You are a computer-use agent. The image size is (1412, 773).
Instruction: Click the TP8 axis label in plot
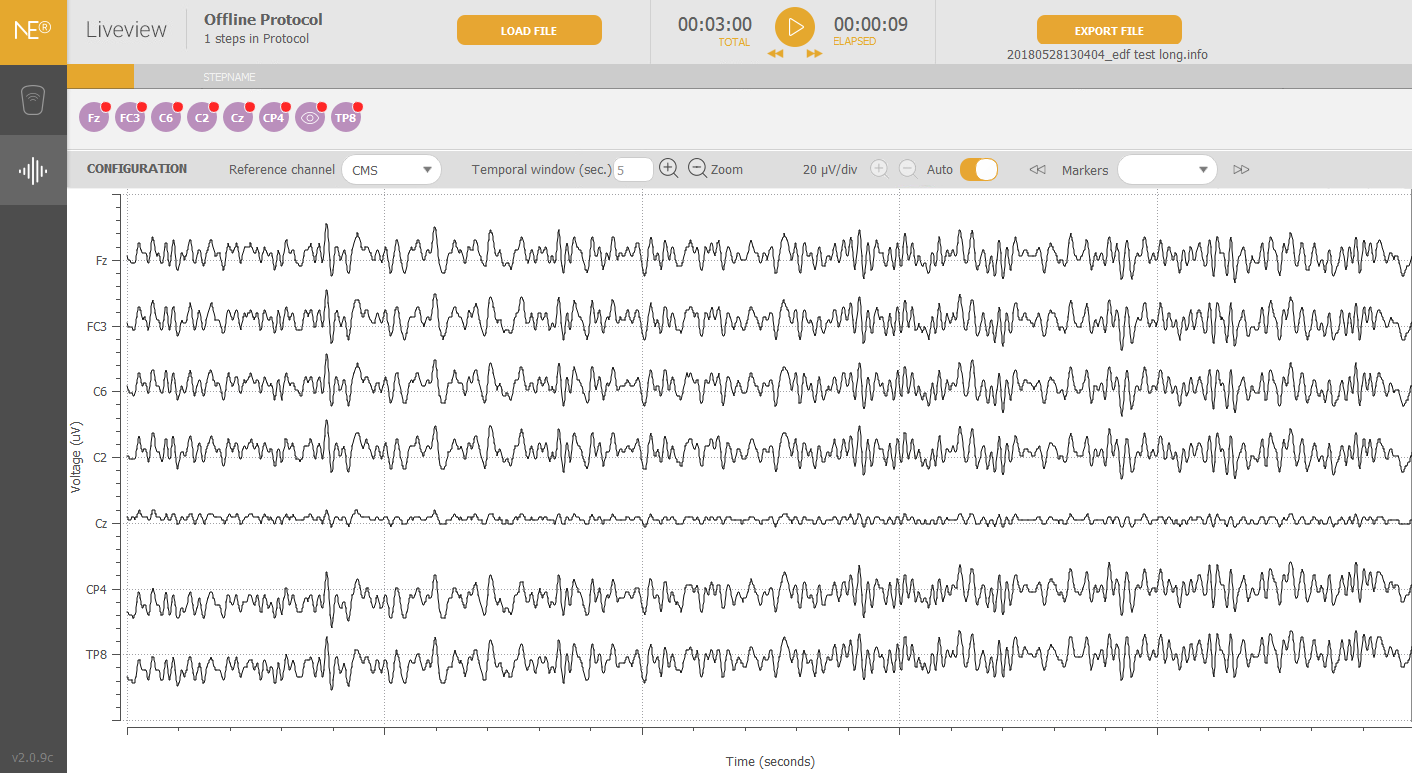pyautogui.click(x=97, y=655)
